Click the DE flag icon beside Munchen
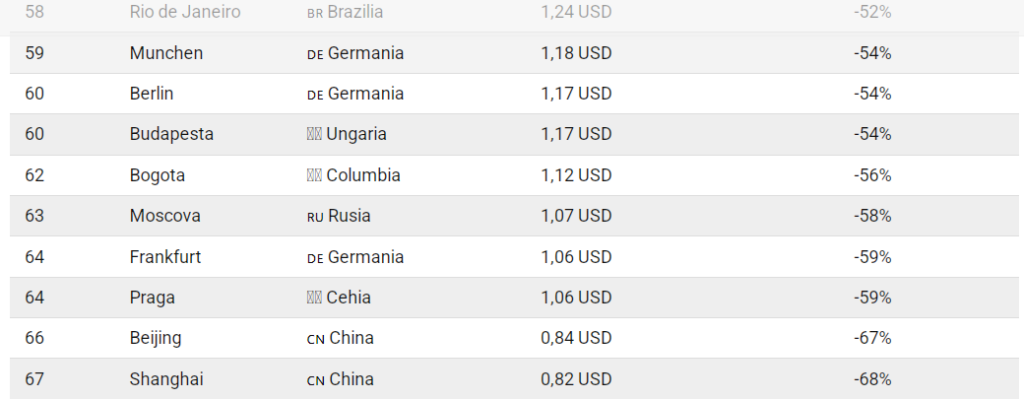The height and width of the screenshot is (400, 1024). point(314,53)
